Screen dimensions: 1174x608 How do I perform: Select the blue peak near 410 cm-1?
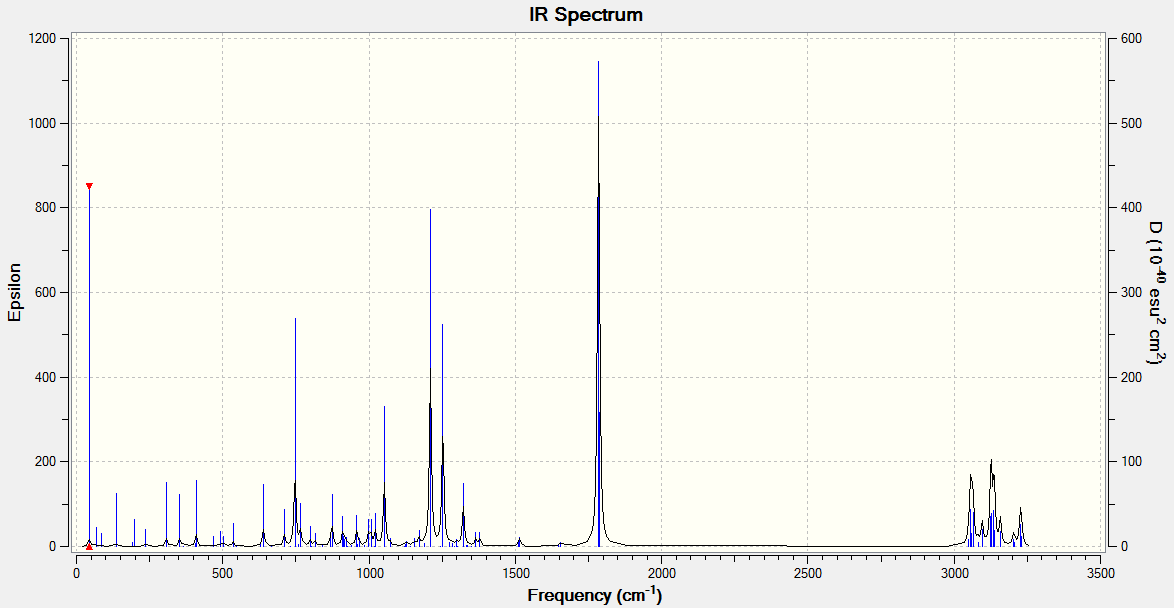196,514
